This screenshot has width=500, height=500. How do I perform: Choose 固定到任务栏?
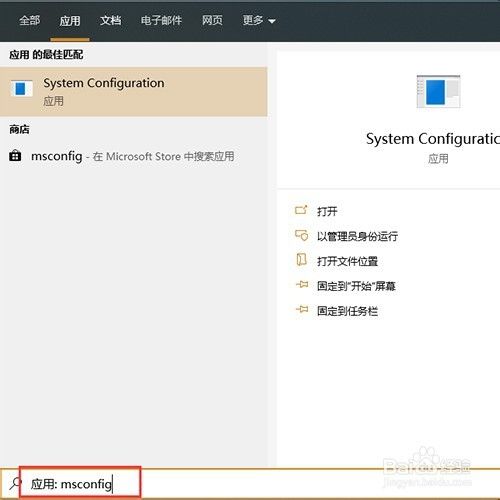point(347,311)
